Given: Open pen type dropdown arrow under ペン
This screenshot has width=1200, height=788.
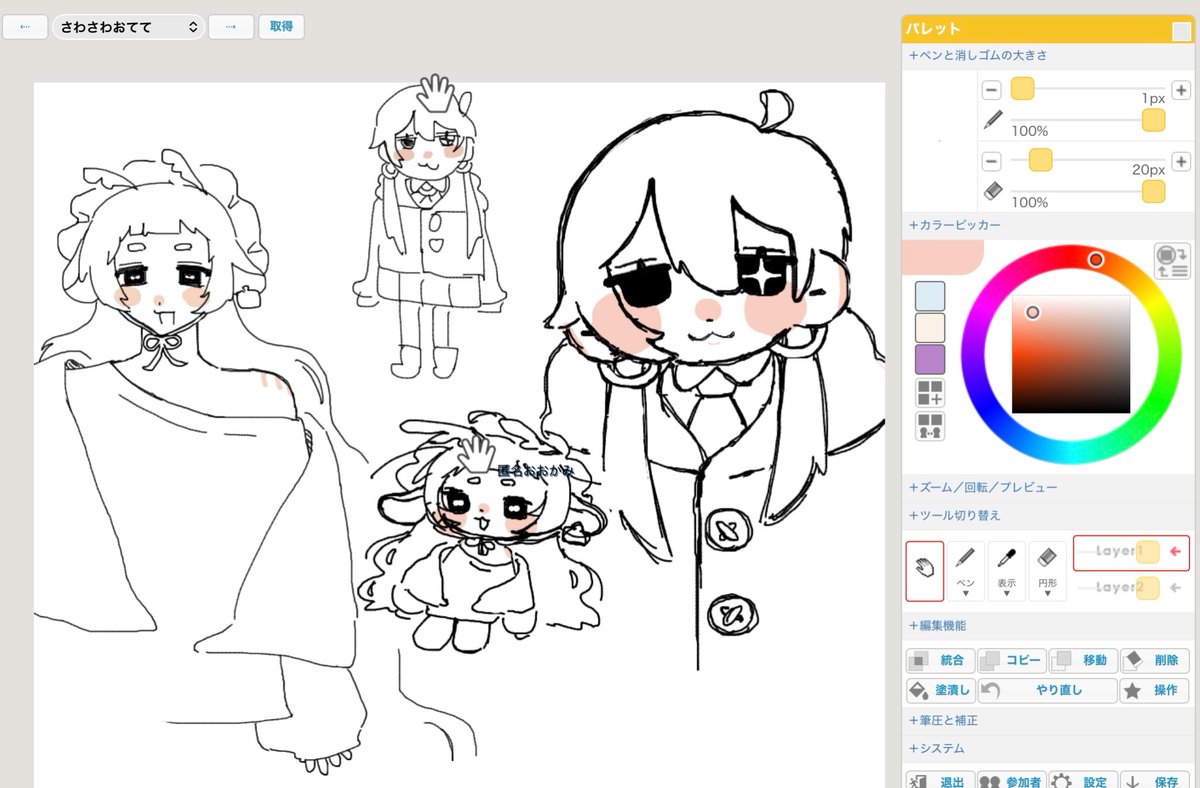Looking at the screenshot, I should tap(965, 593).
